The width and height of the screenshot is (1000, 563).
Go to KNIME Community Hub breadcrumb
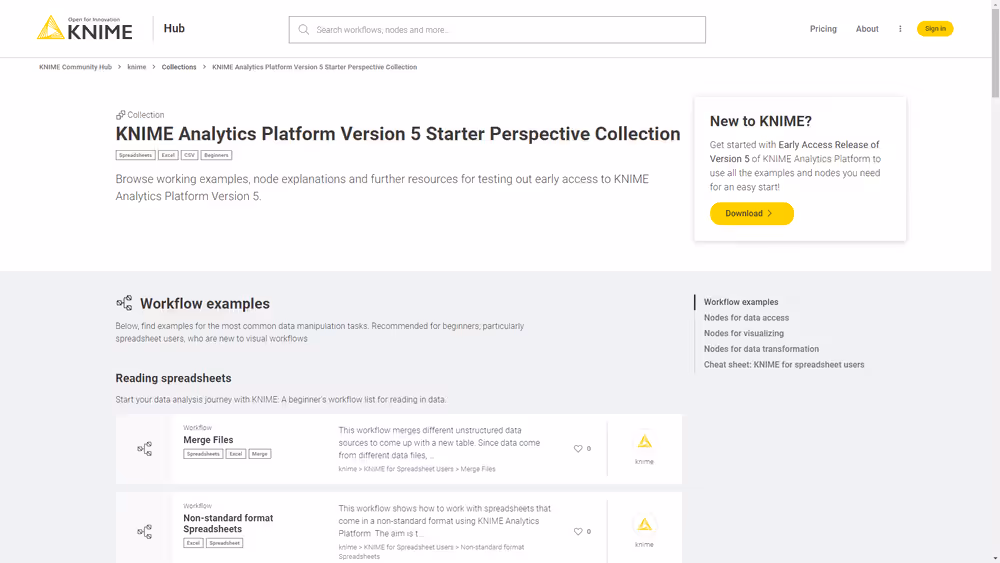75,67
